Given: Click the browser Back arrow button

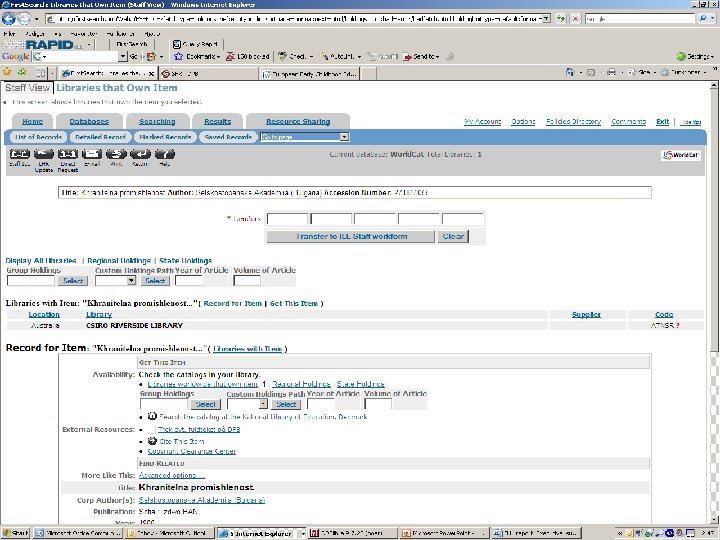Looking at the screenshot, I should 9,18.
